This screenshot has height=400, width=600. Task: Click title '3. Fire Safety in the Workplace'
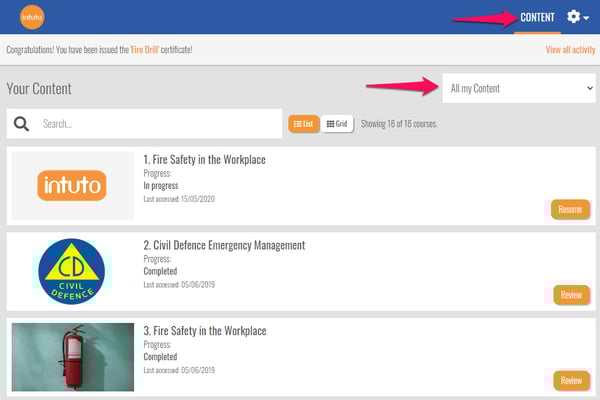[205, 331]
